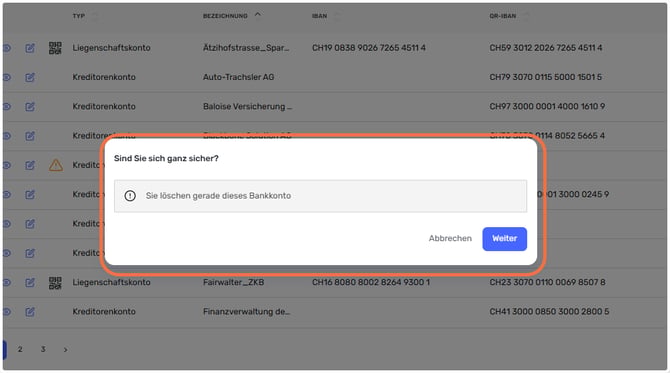Click edit icon for Baloise Versicherung row
Image resolution: width=670 pixels, height=373 pixels.
29,106
